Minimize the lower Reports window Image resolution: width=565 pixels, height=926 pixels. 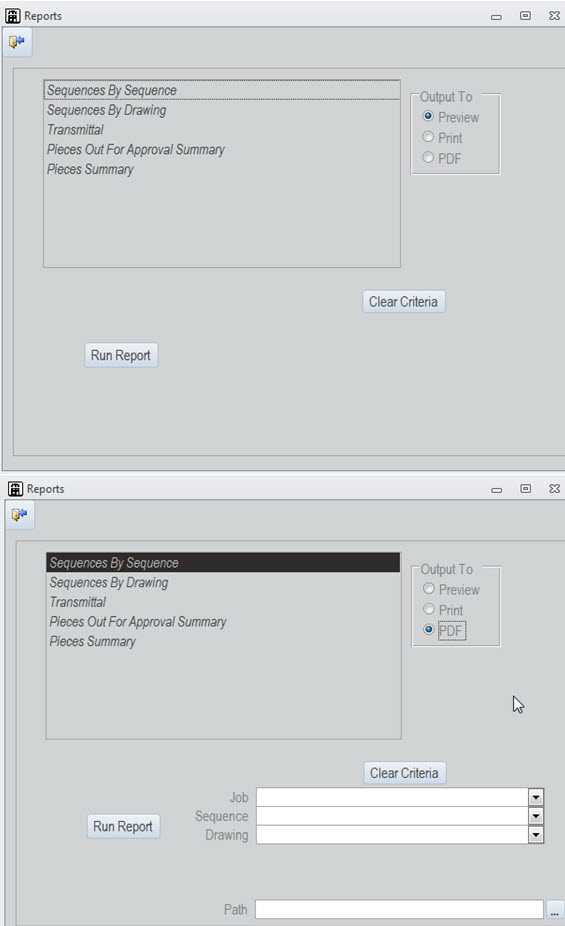(x=497, y=490)
